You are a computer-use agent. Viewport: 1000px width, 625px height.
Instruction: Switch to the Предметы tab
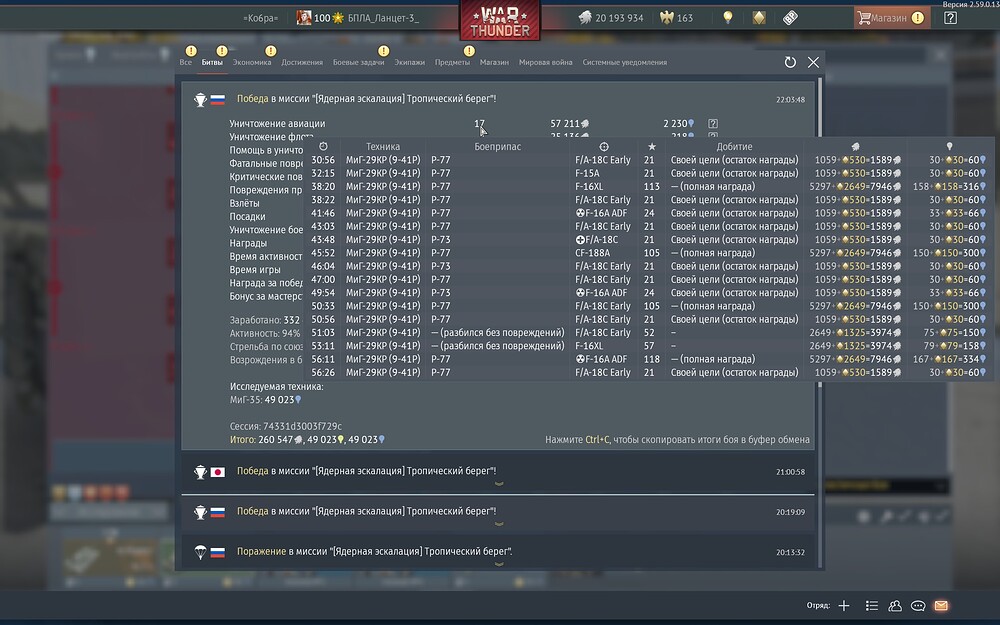(452, 62)
